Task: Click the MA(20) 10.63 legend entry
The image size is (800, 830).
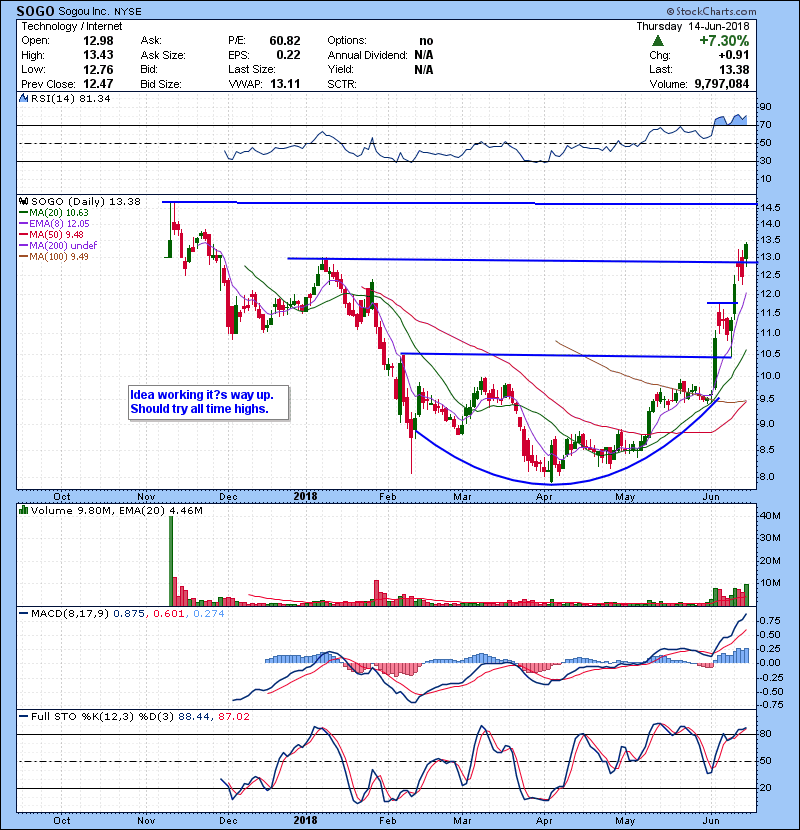Action: [54, 213]
